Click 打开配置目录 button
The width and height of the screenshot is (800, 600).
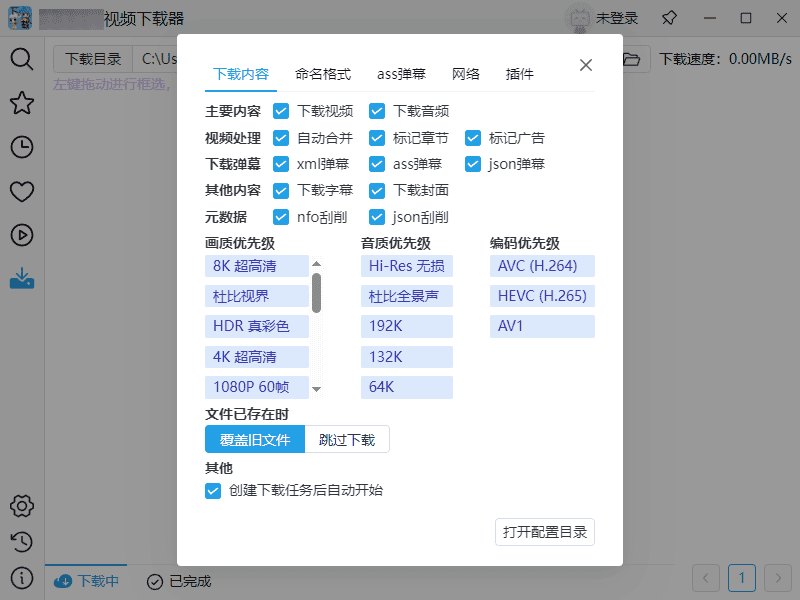pos(545,532)
